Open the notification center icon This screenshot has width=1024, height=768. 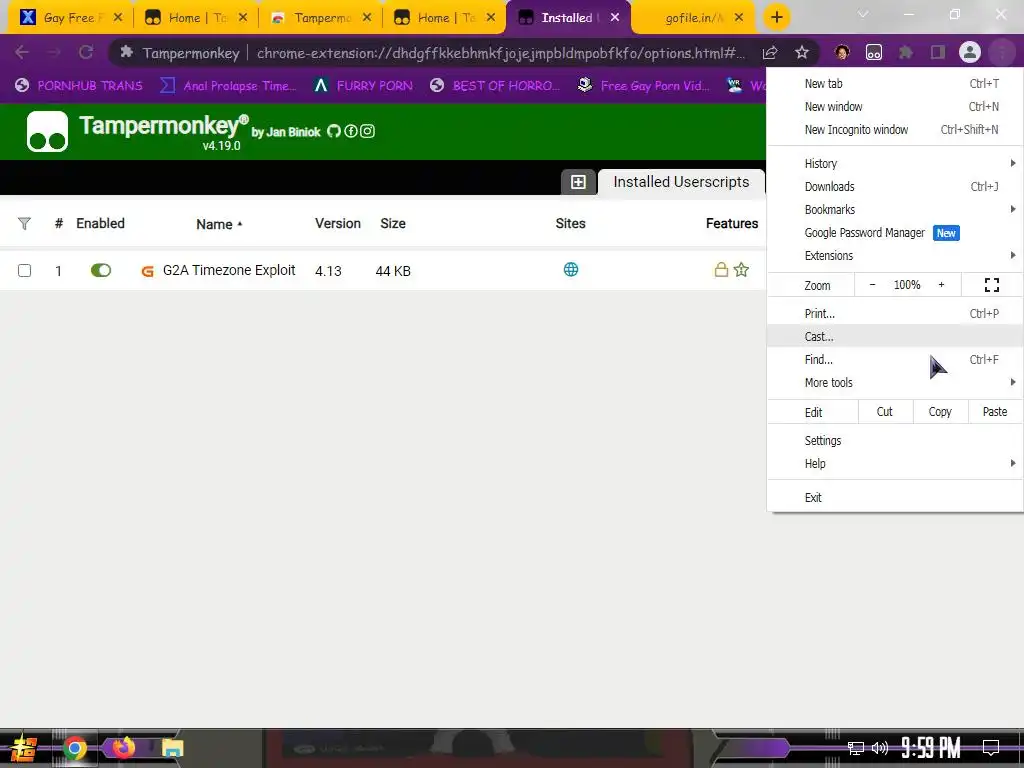click(x=991, y=748)
